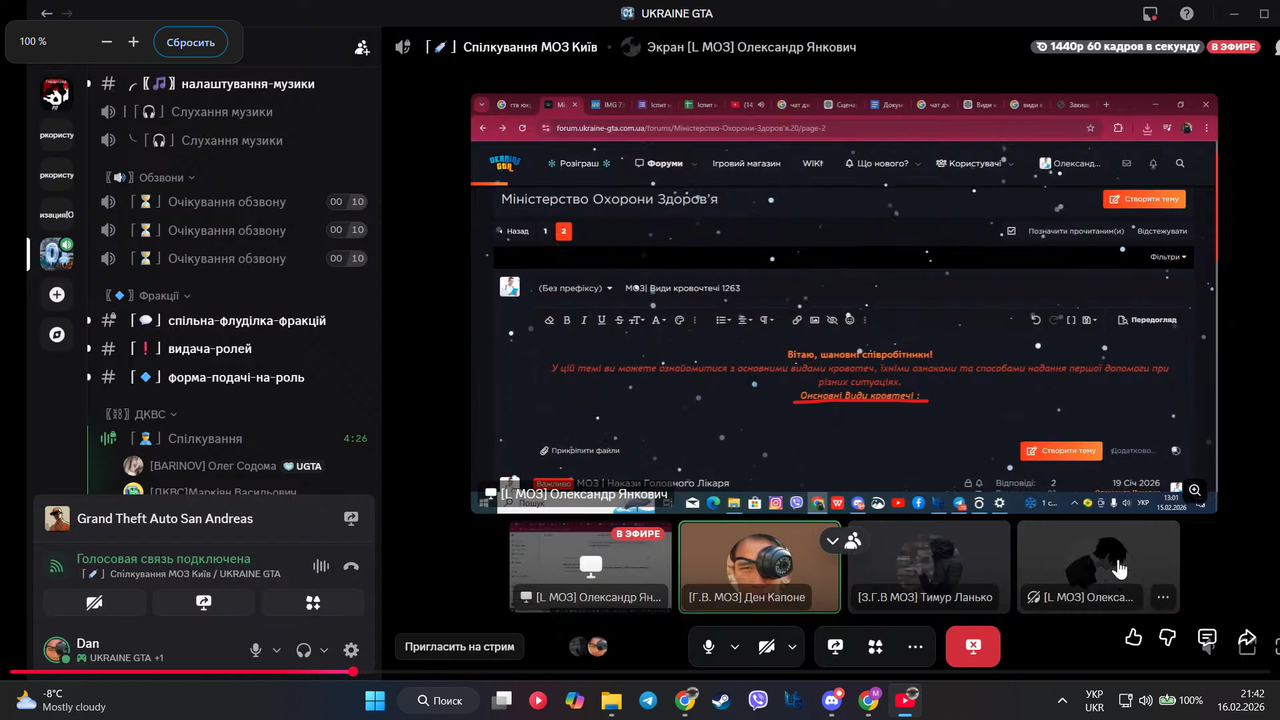Image resolution: width=1280 pixels, height=720 pixels.
Task: Open the Фільтри dropdown in the streamed forum
Action: [x=1168, y=257]
